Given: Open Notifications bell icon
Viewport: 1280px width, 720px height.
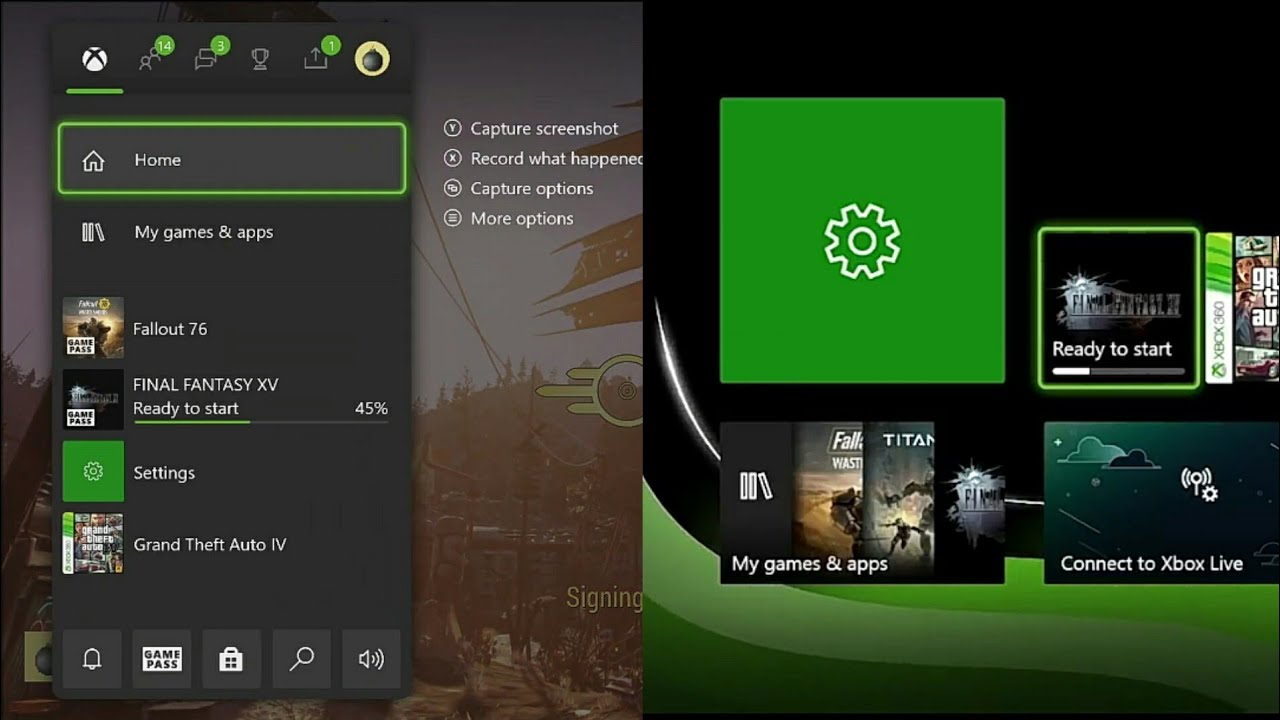Looking at the screenshot, I should tap(92, 659).
